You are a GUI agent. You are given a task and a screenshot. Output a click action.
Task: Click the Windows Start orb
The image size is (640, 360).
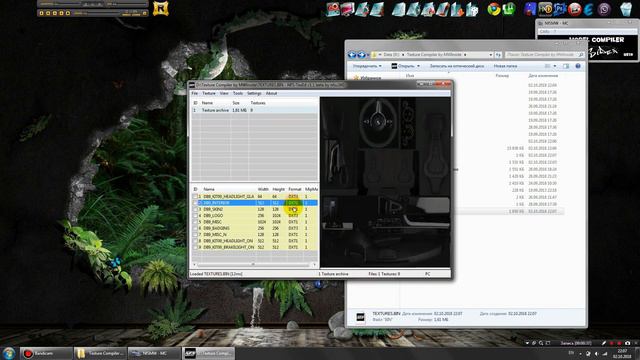pyautogui.click(x=9, y=353)
